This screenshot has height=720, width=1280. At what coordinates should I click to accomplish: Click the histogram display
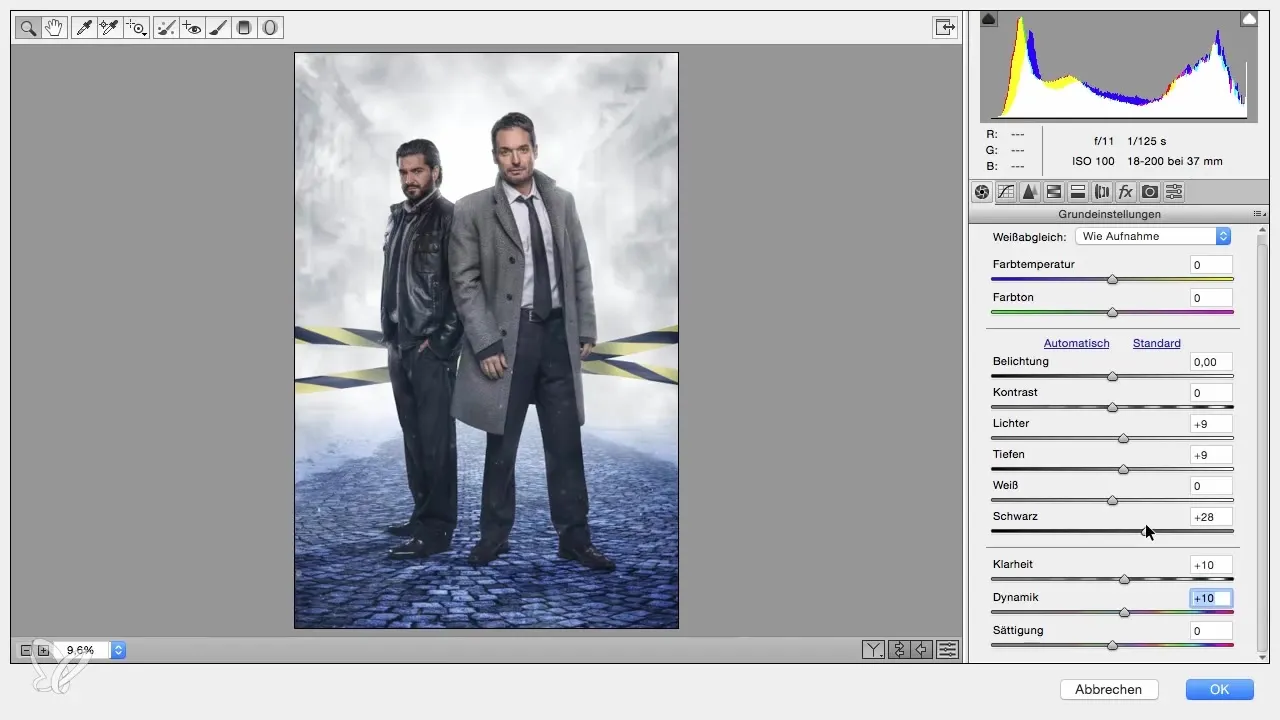click(x=1119, y=67)
